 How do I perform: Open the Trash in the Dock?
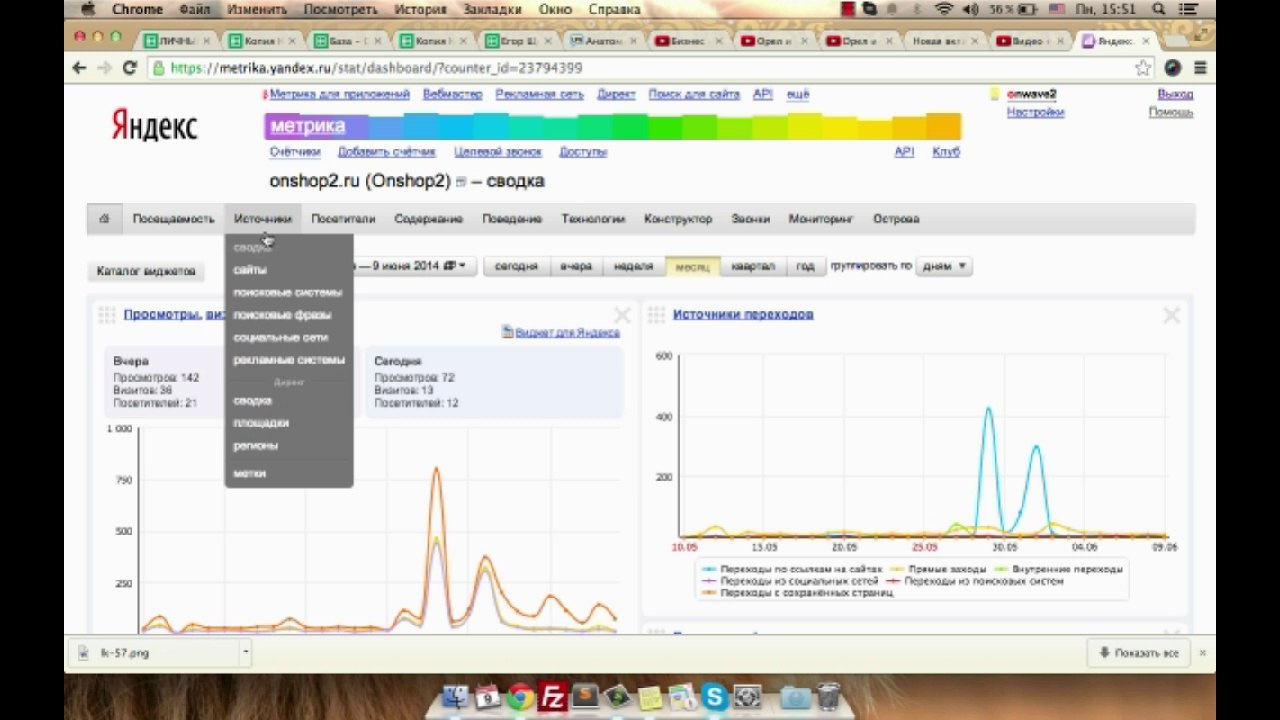pyautogui.click(x=829, y=697)
